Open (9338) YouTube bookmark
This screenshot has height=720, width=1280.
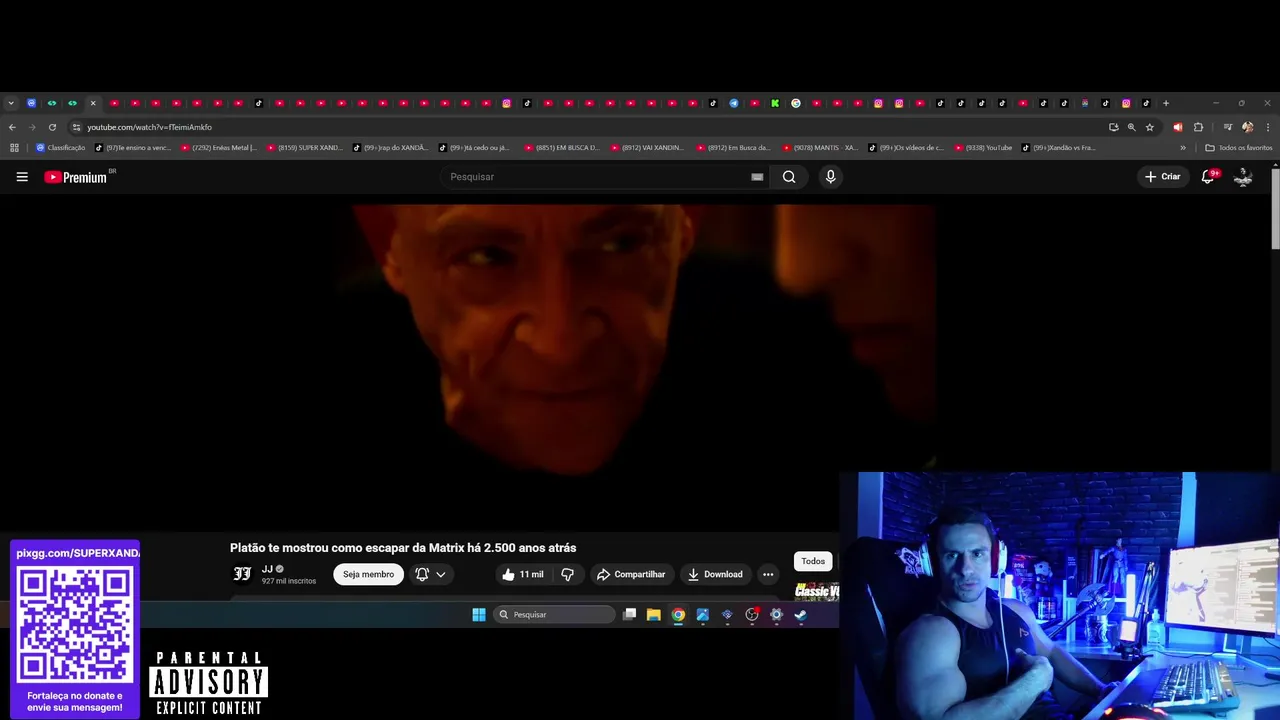click(x=983, y=148)
